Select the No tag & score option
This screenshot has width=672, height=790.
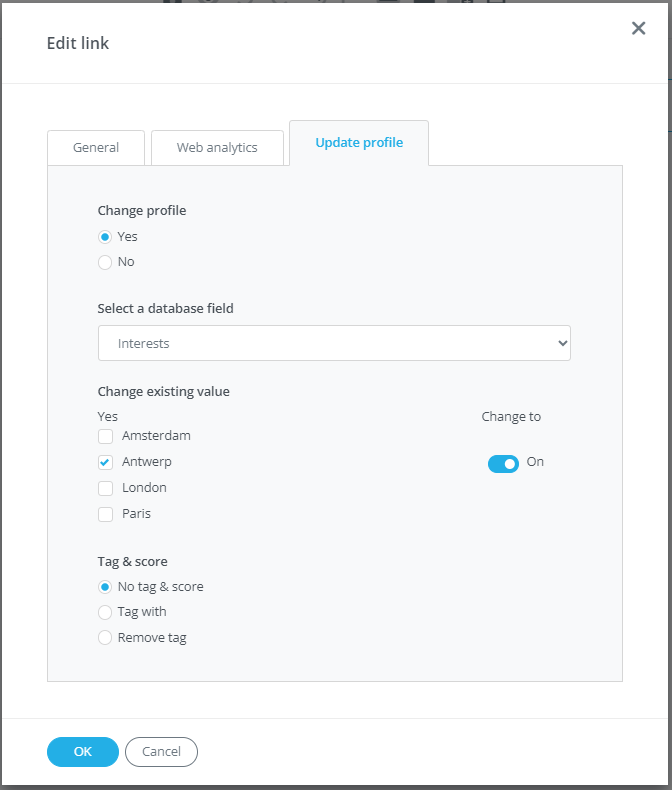(x=105, y=587)
